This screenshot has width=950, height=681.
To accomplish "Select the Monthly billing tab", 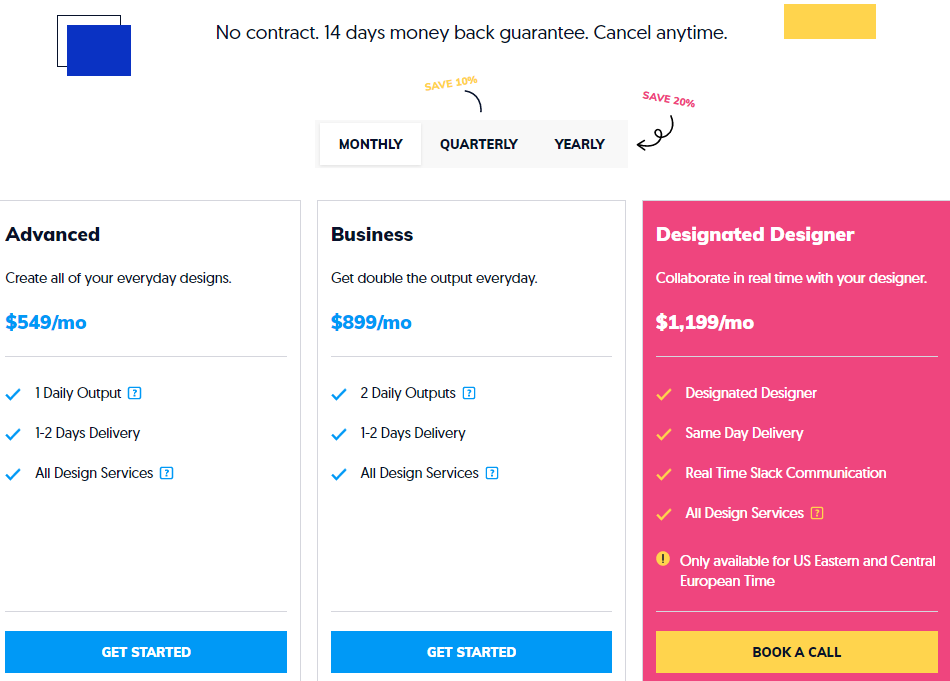I will pyautogui.click(x=370, y=144).
